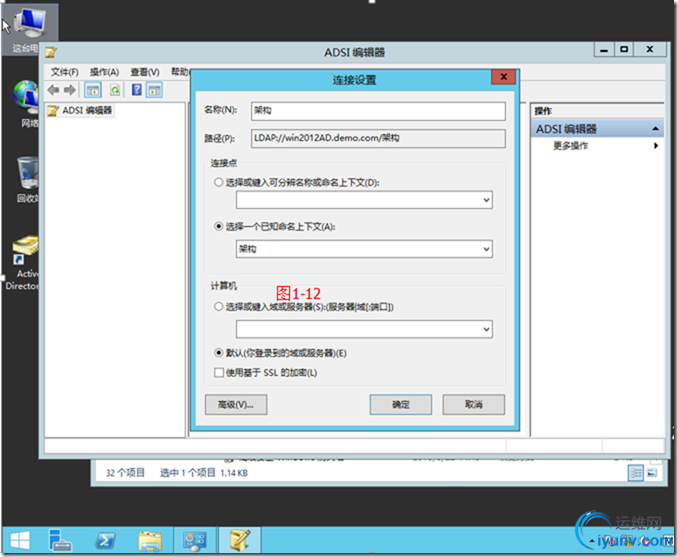The height and width of the screenshot is (557, 678).
Task: Click the green Refresh toolbar icon
Action: [115, 90]
